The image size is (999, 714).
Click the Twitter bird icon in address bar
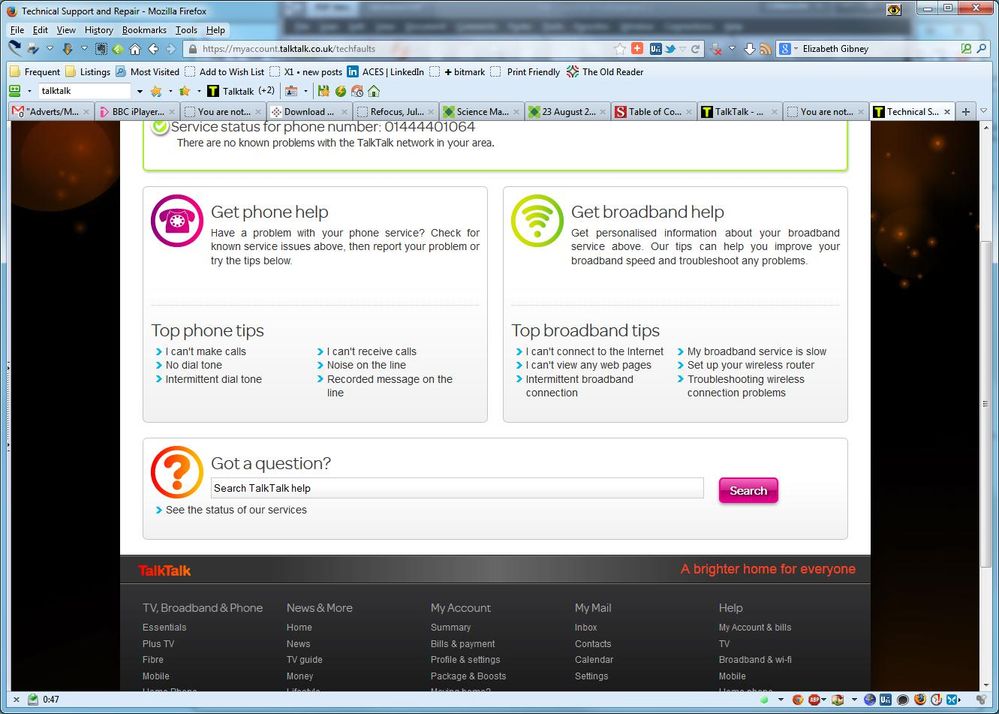click(670, 48)
